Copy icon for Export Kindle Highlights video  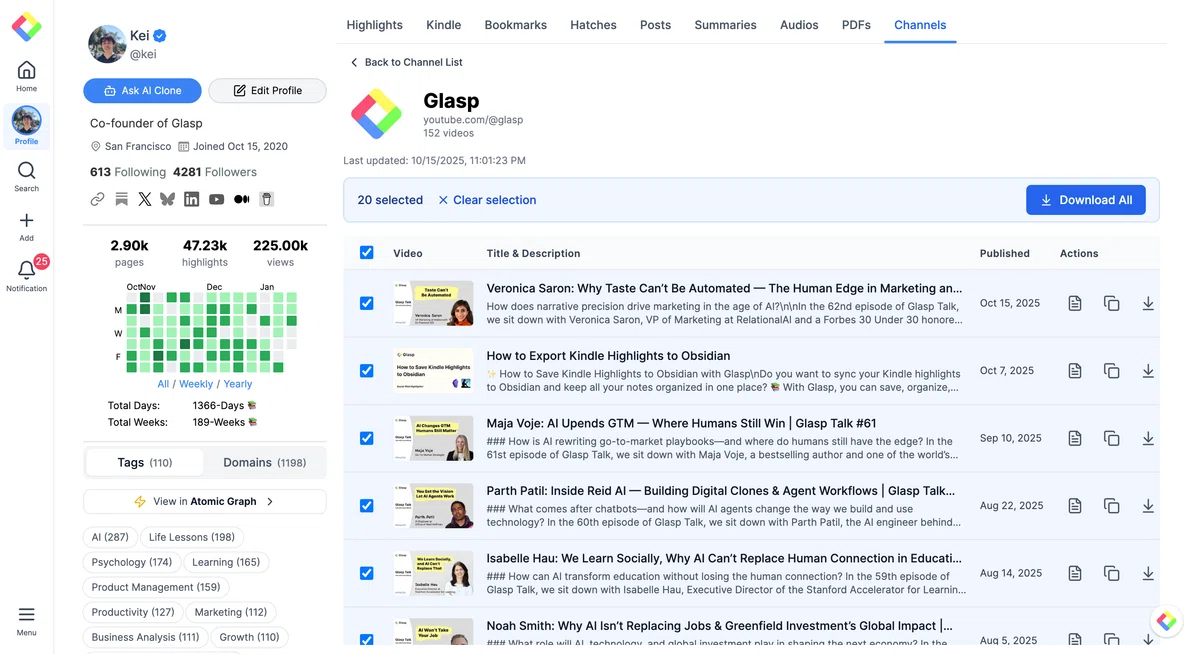click(x=1111, y=371)
